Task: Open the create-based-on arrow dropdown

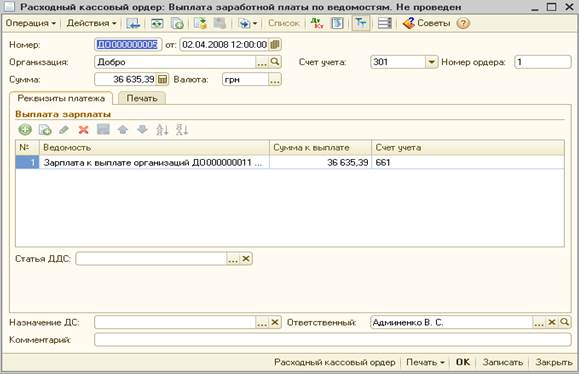Action: pos(248,23)
